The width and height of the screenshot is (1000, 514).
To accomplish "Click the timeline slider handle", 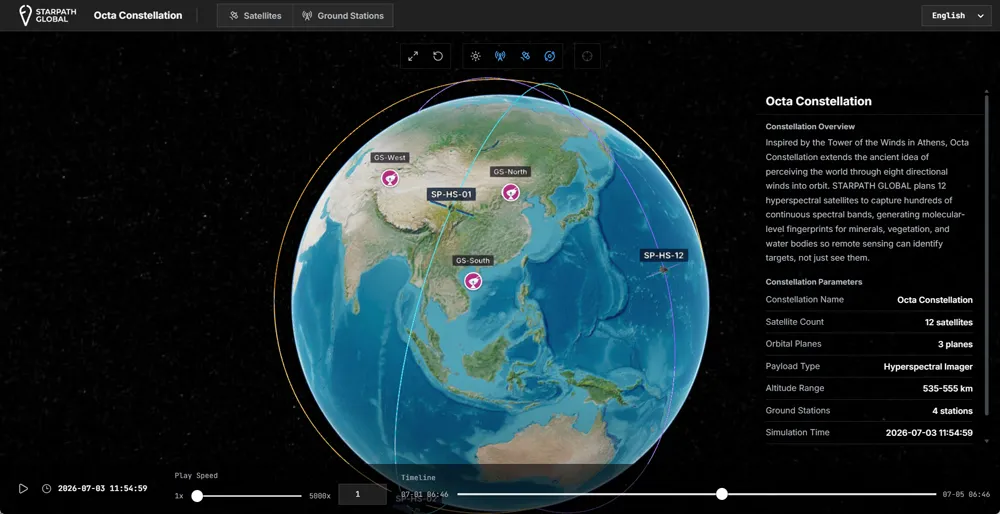I will [721, 494].
